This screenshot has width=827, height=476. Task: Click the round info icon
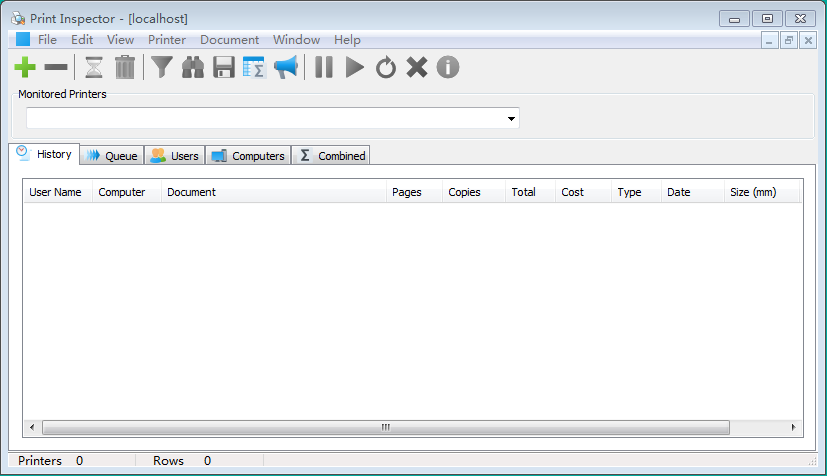448,68
